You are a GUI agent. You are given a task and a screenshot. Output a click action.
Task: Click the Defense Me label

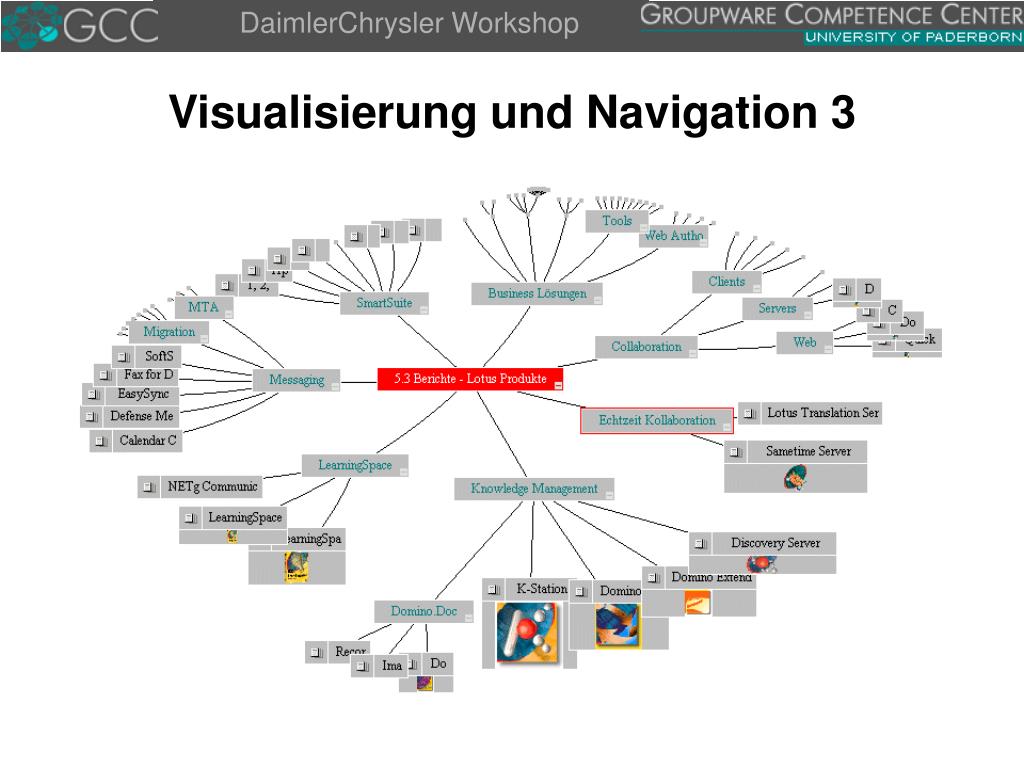142,416
